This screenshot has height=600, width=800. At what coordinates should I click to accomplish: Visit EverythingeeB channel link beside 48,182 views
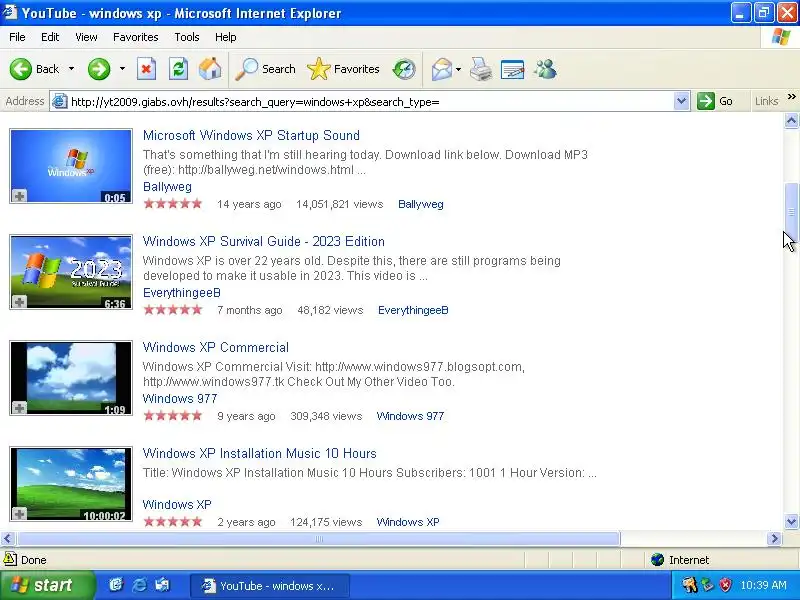(x=413, y=310)
